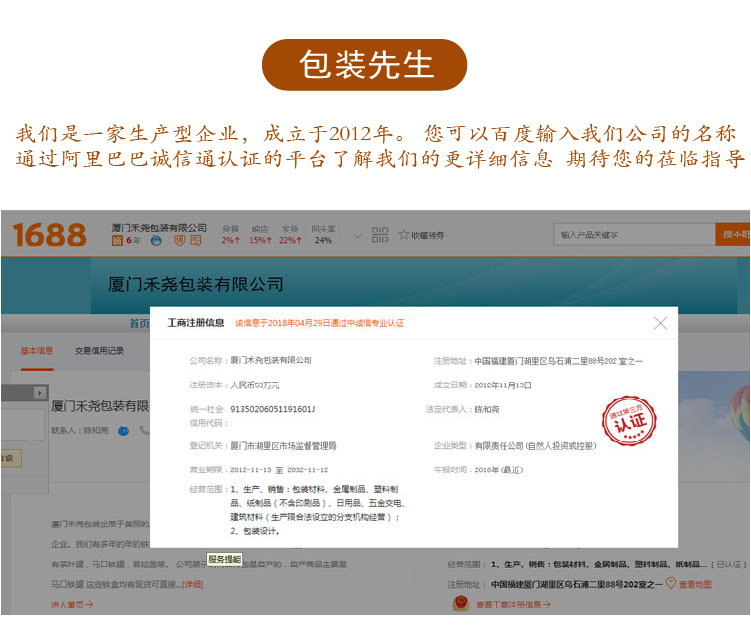Click the 输入产品关键字 search field
The height and width of the screenshot is (627, 751).
point(634,235)
